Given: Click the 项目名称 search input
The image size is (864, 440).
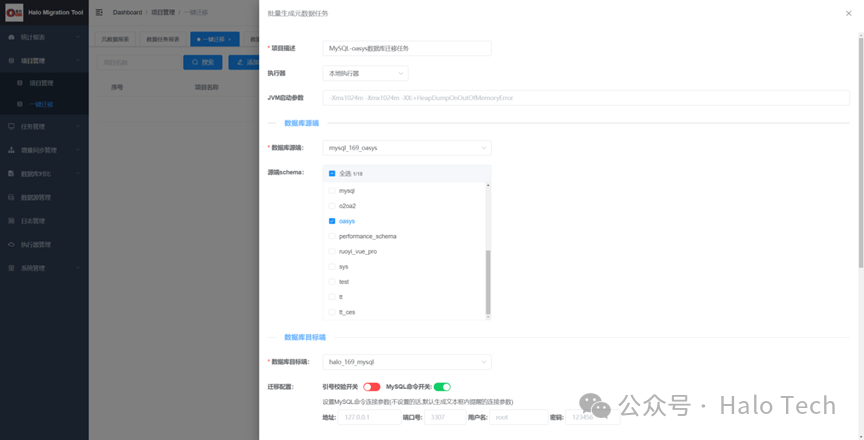Looking at the screenshot, I should click(139, 62).
